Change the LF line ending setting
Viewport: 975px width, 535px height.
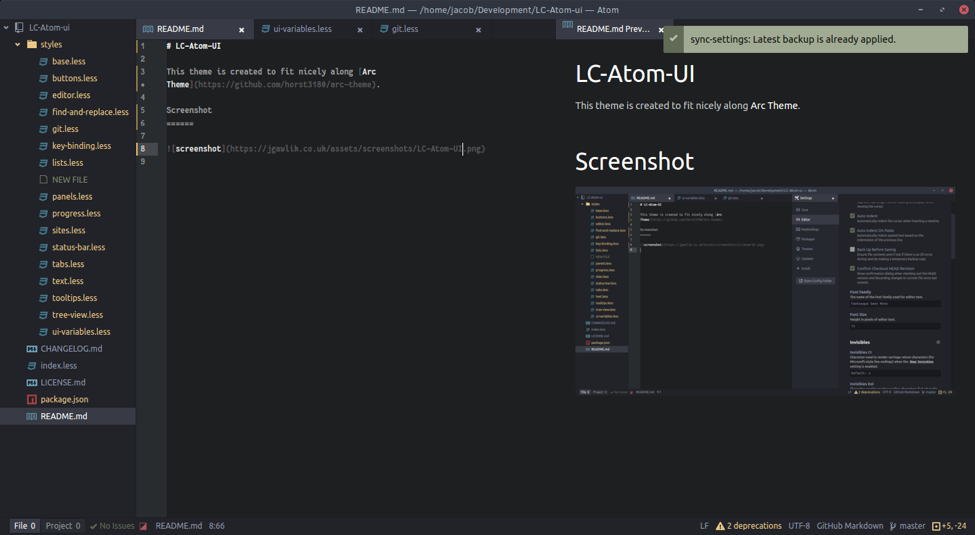(704, 526)
